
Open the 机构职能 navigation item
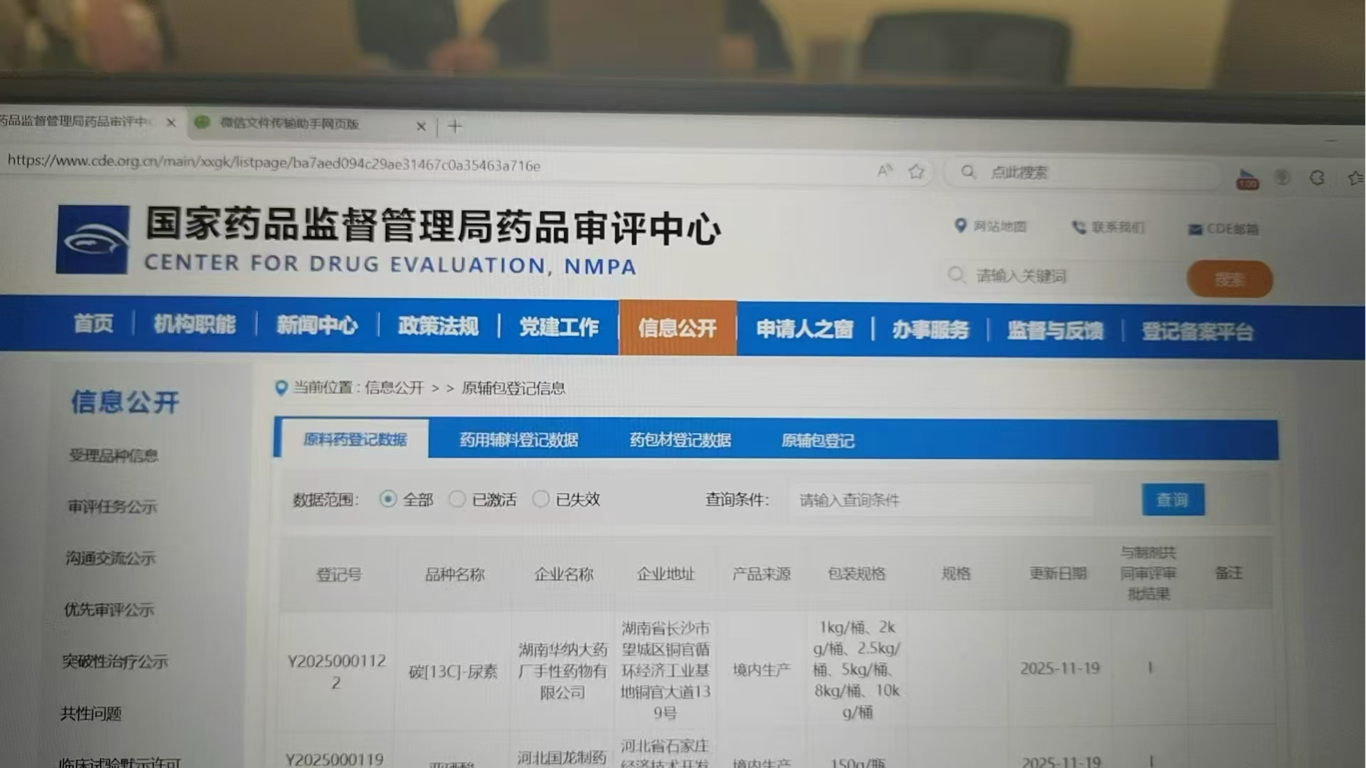tap(195, 324)
